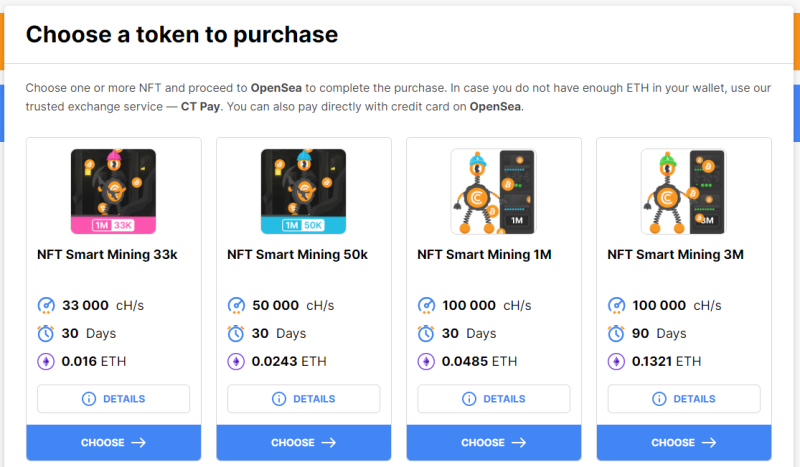The image size is (800, 467).
Task: Open Details for NFT Smart Mining 33k
Action: click(x=113, y=399)
